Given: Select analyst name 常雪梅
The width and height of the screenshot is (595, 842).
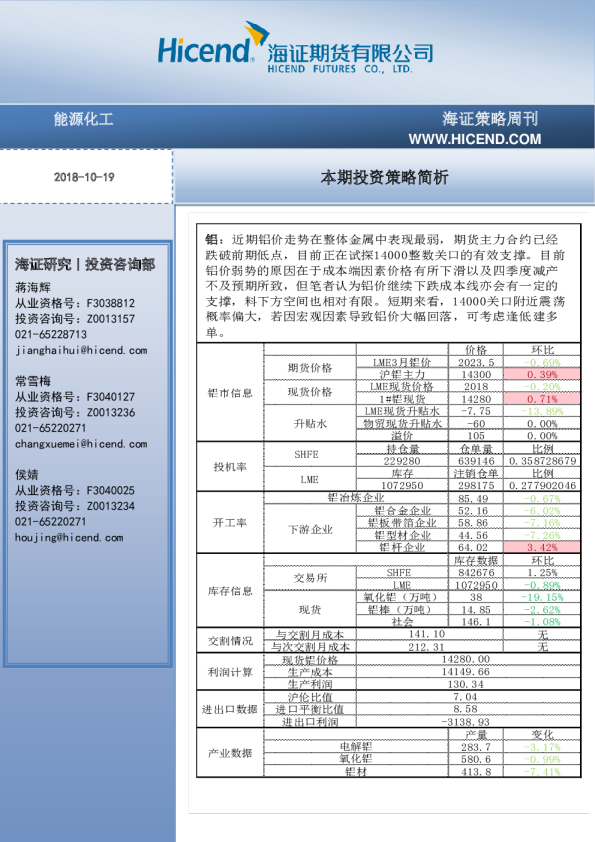Looking at the screenshot, I should point(33,381).
